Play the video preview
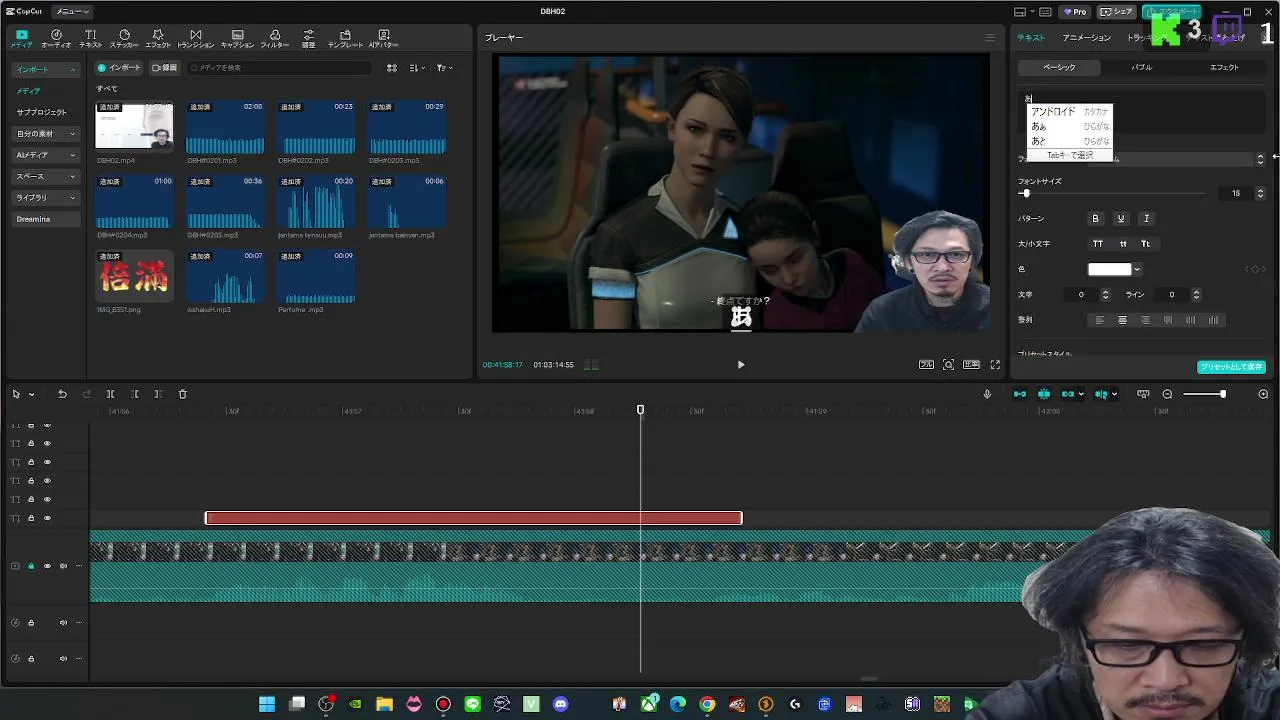 pyautogui.click(x=741, y=365)
